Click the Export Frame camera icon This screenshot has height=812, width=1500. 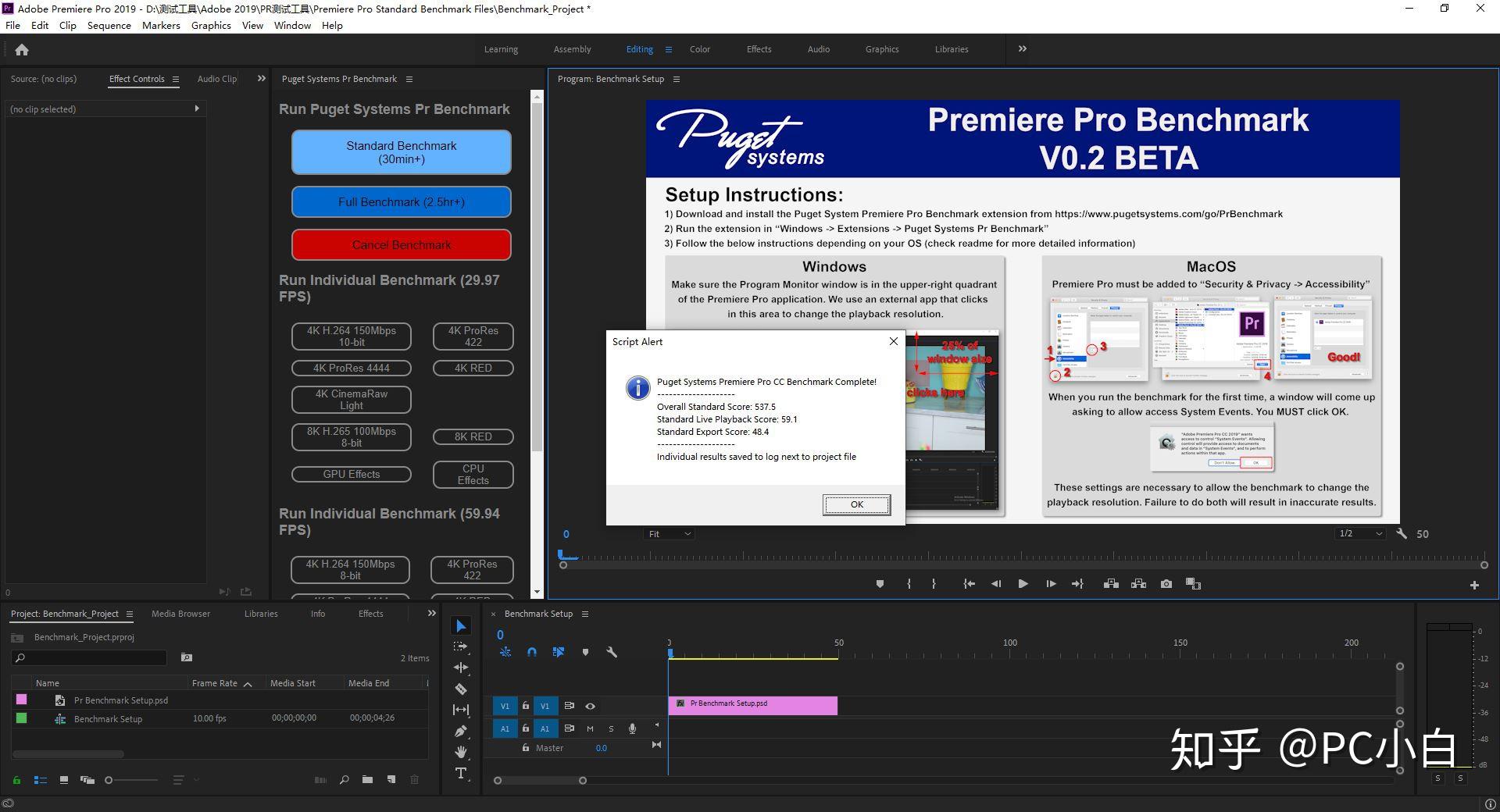click(x=1166, y=584)
